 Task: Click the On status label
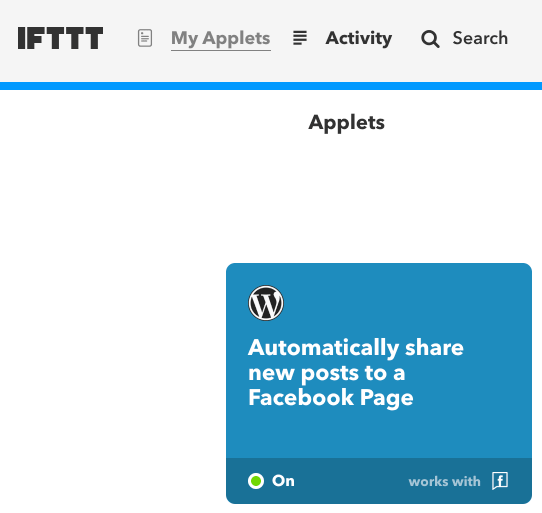click(x=283, y=481)
